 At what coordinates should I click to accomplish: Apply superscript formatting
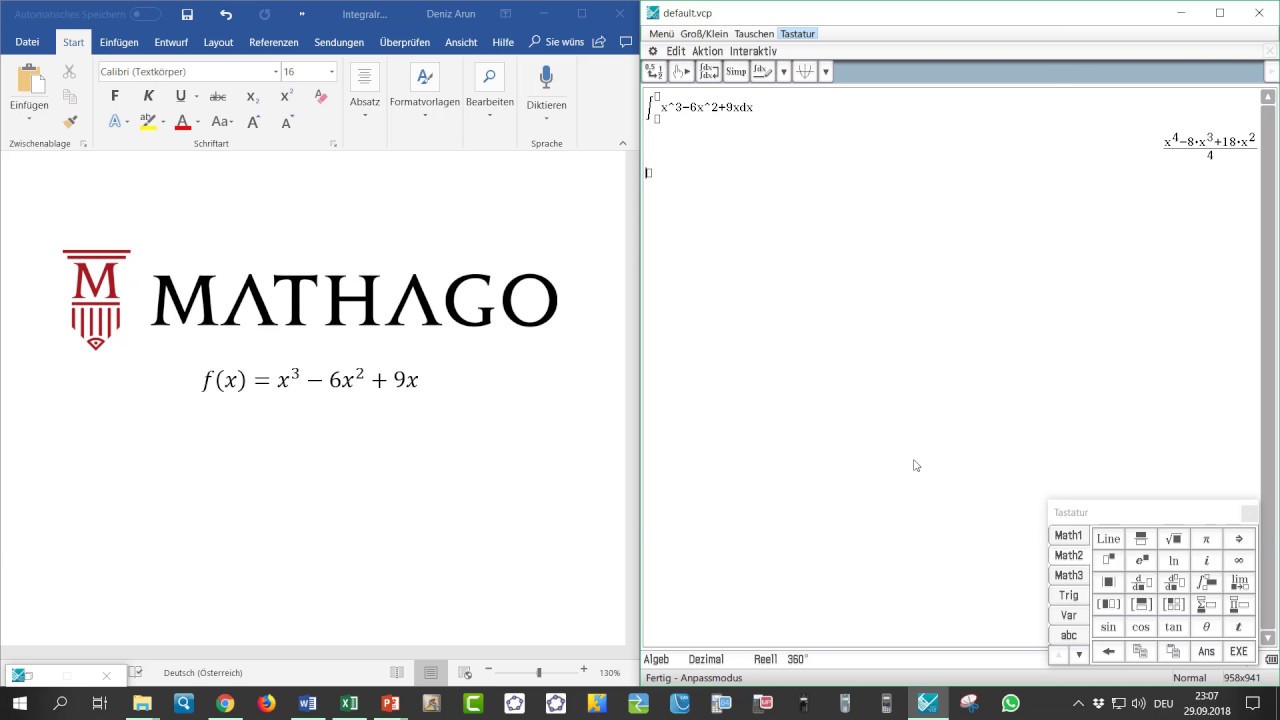point(286,96)
